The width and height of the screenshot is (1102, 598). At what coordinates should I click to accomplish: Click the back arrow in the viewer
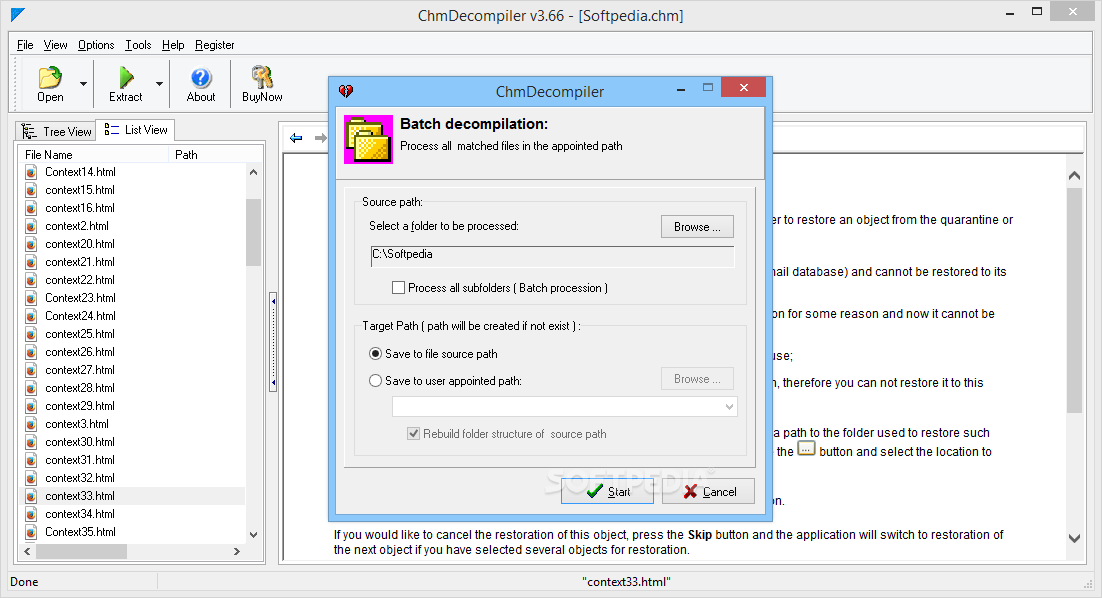click(296, 138)
